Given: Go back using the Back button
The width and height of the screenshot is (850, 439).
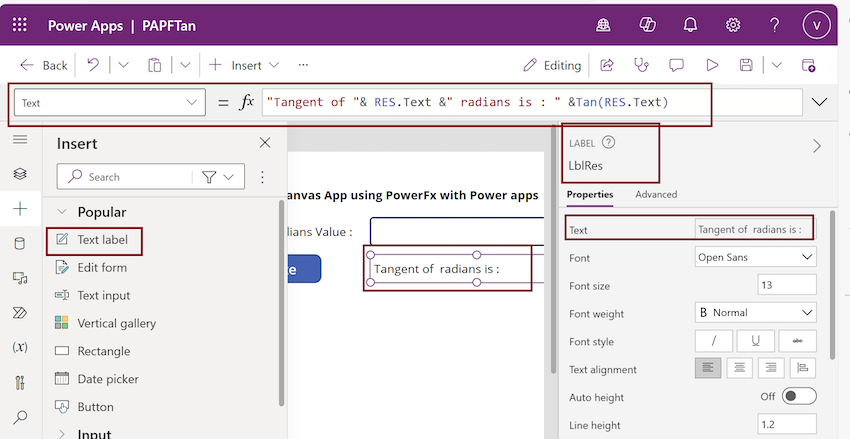Looking at the screenshot, I should pos(43,66).
